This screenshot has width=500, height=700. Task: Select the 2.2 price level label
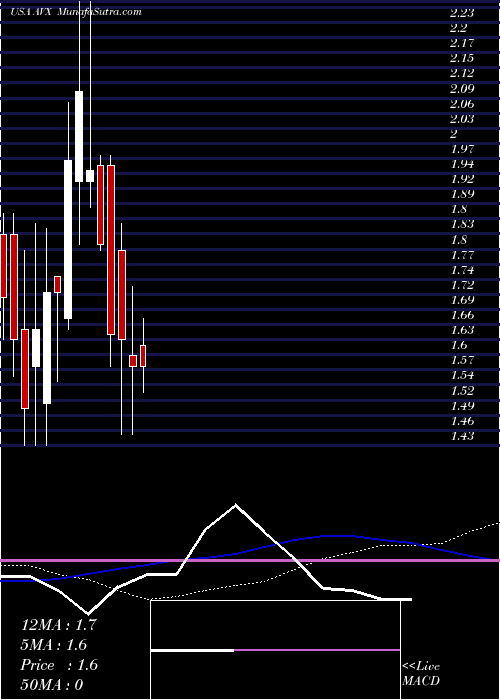tap(458, 28)
